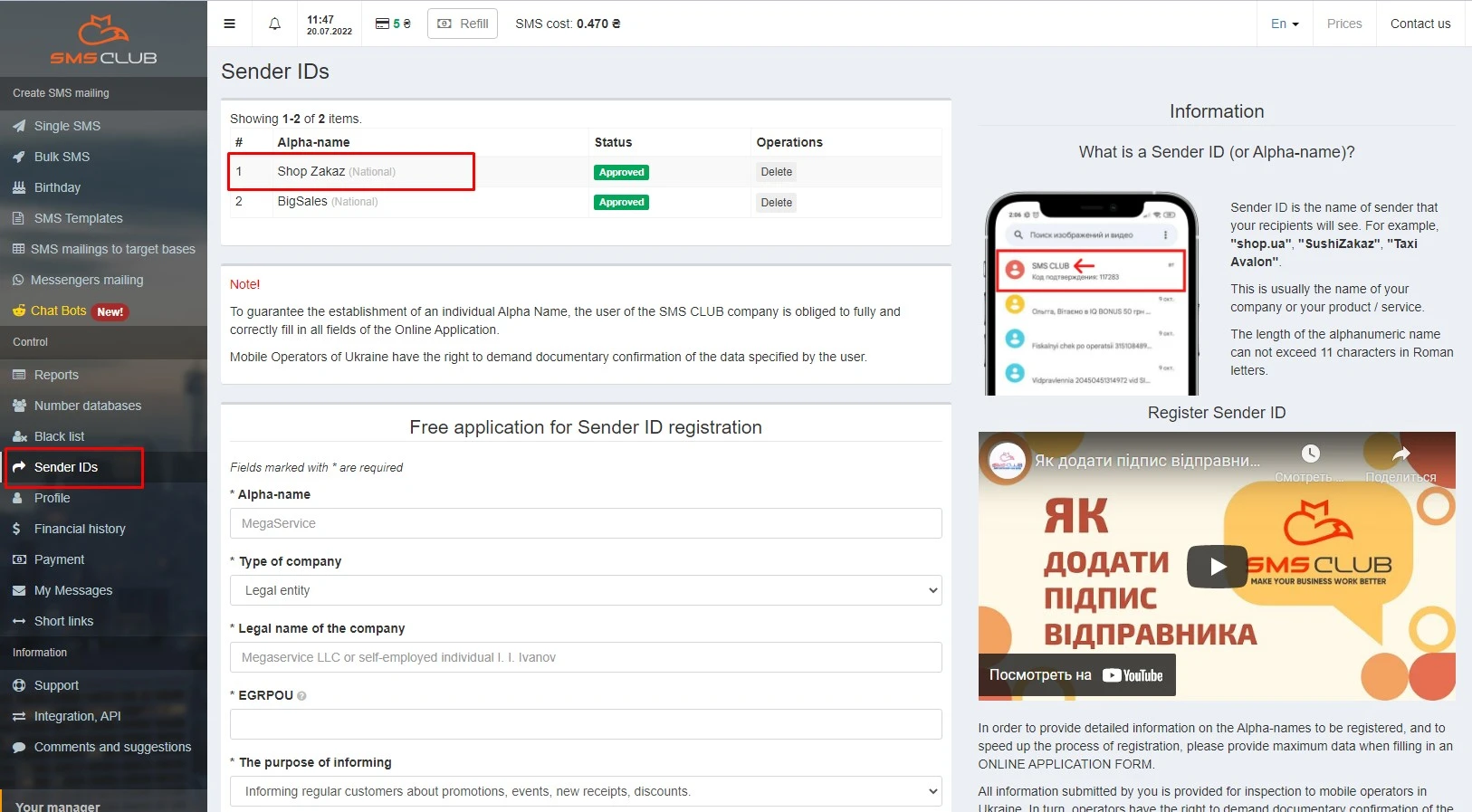
Task: Open the Contact us link
Action: 1419,24
